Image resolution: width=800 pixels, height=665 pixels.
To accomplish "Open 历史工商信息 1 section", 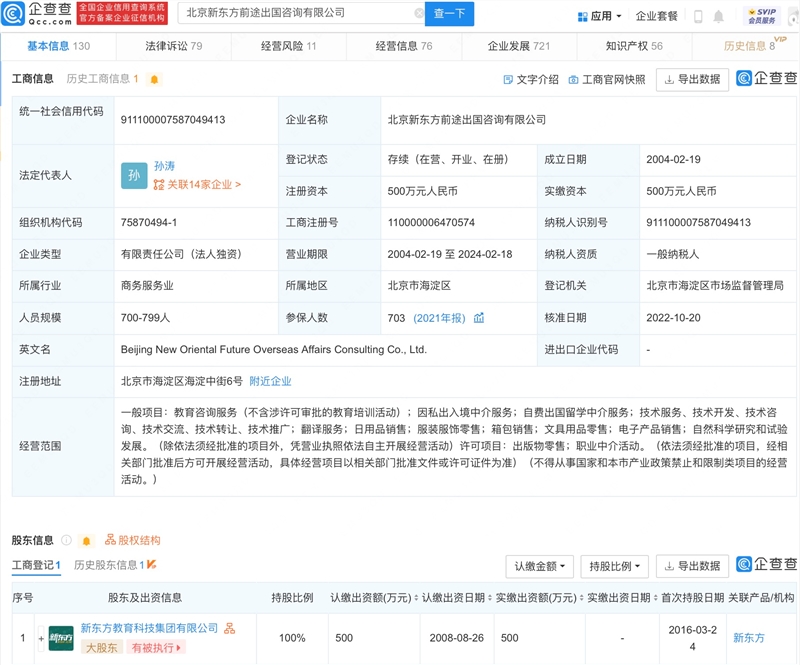I will click(102, 79).
